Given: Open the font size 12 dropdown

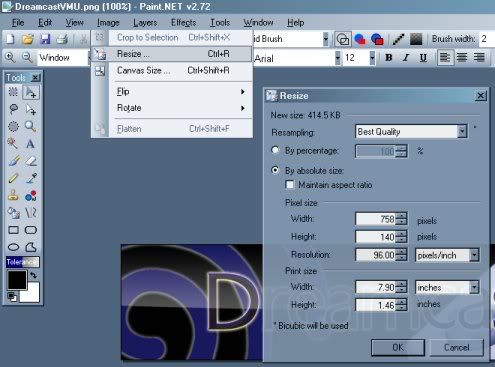Looking at the screenshot, I should (x=372, y=58).
